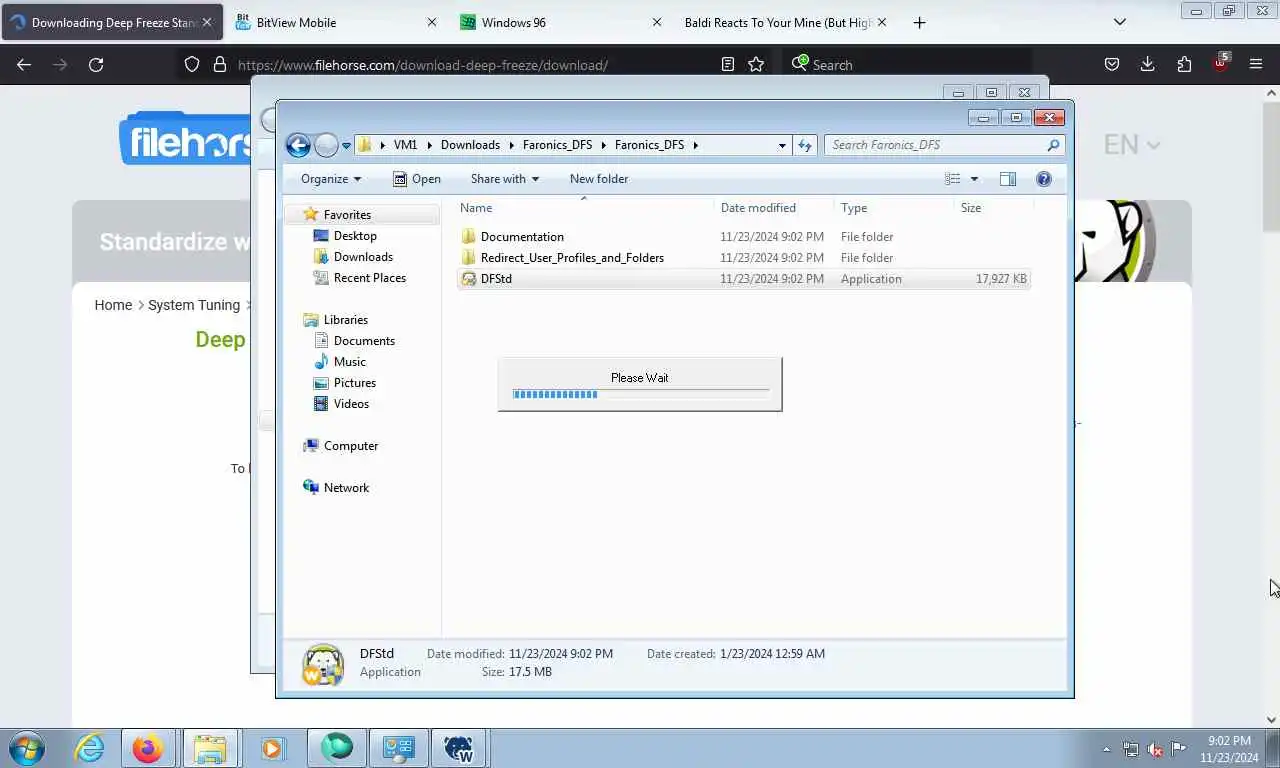Open the Music library
The image size is (1280, 768).
coord(349,362)
